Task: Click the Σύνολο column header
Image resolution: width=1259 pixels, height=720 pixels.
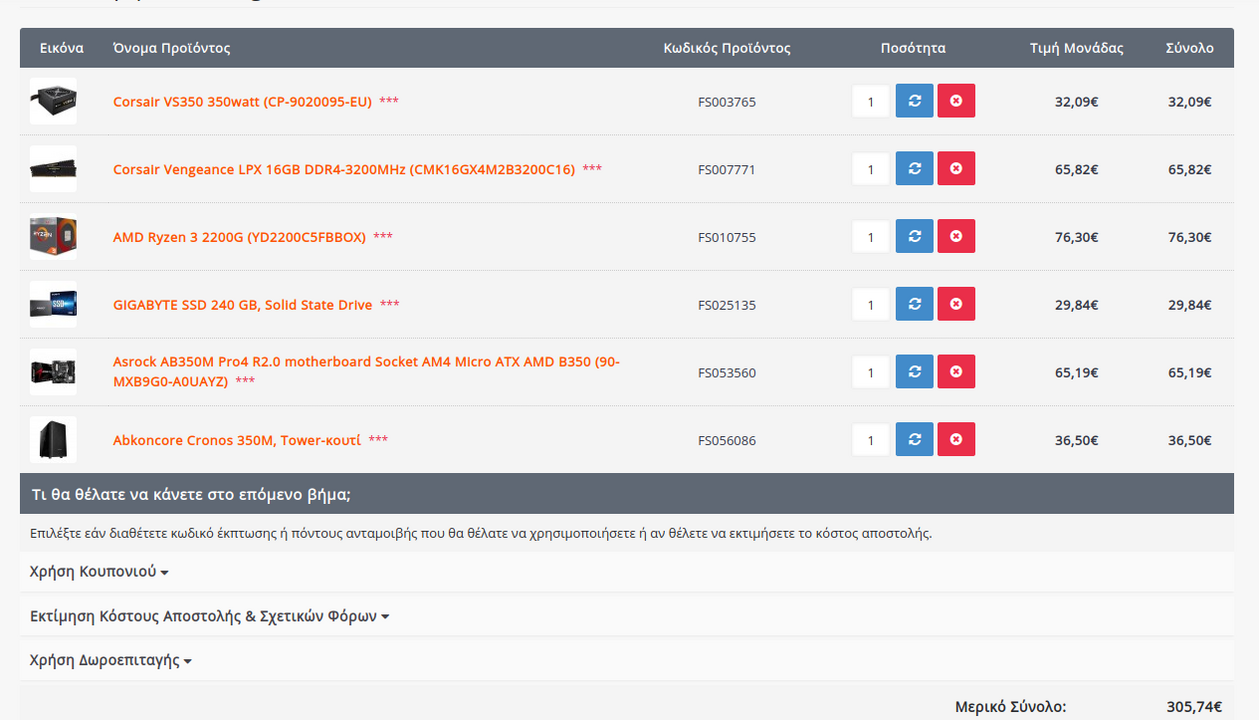Action: click(1190, 48)
